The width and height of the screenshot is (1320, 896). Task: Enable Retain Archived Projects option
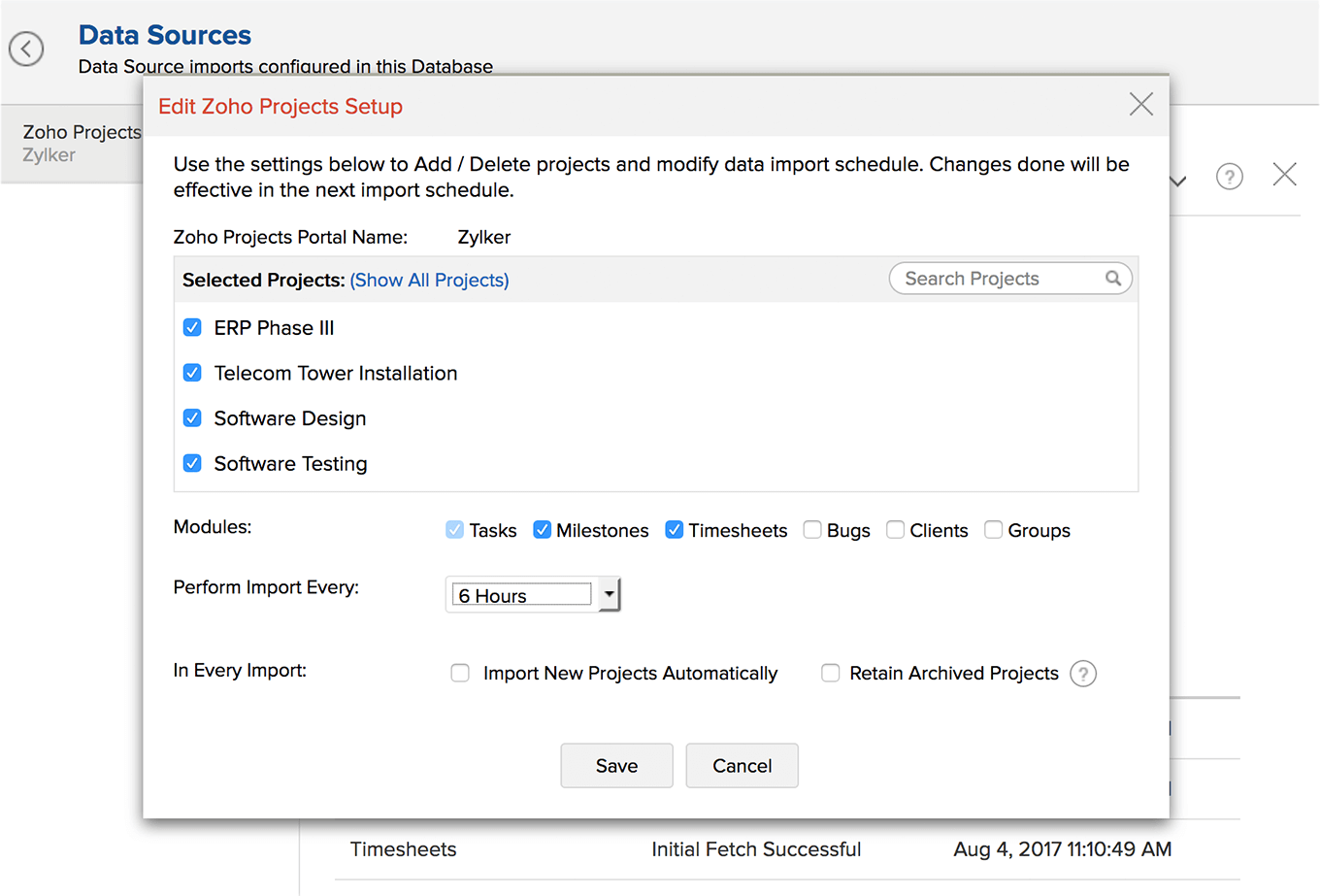point(831,674)
